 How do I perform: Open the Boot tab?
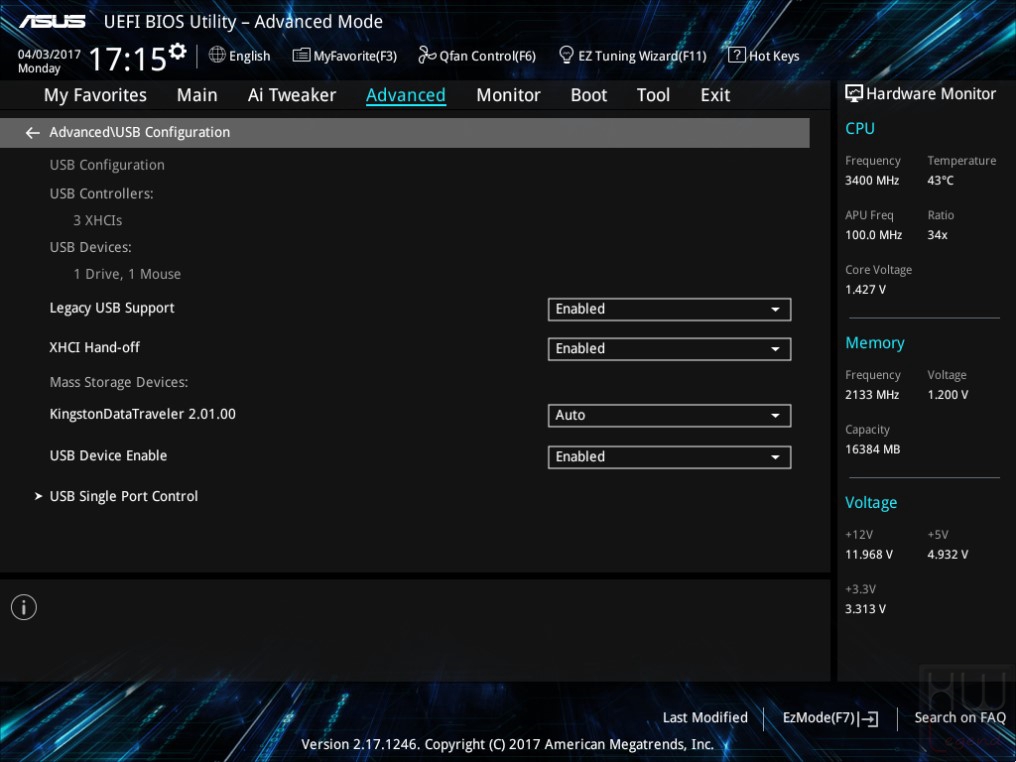click(588, 95)
